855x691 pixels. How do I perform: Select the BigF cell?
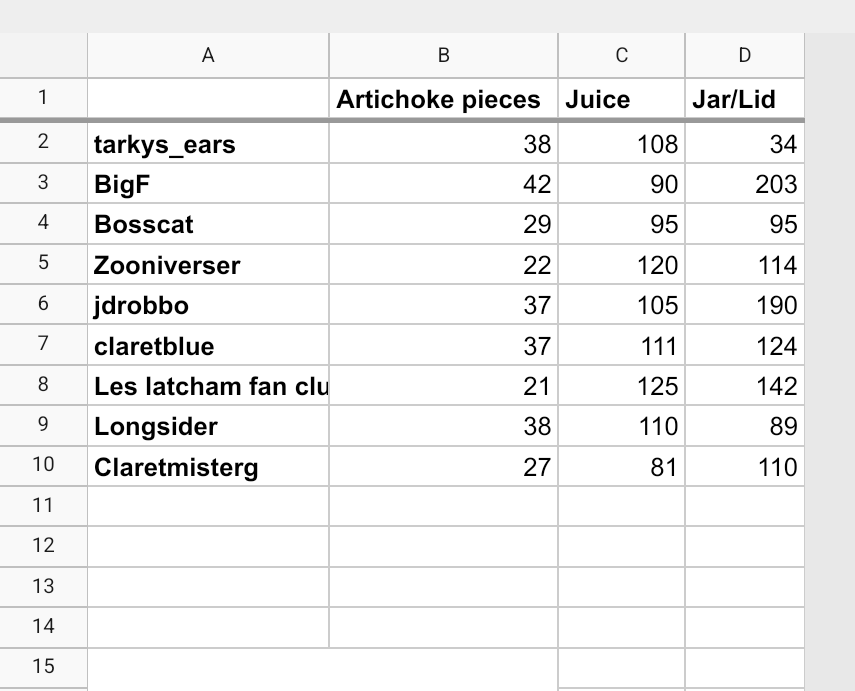(x=208, y=184)
